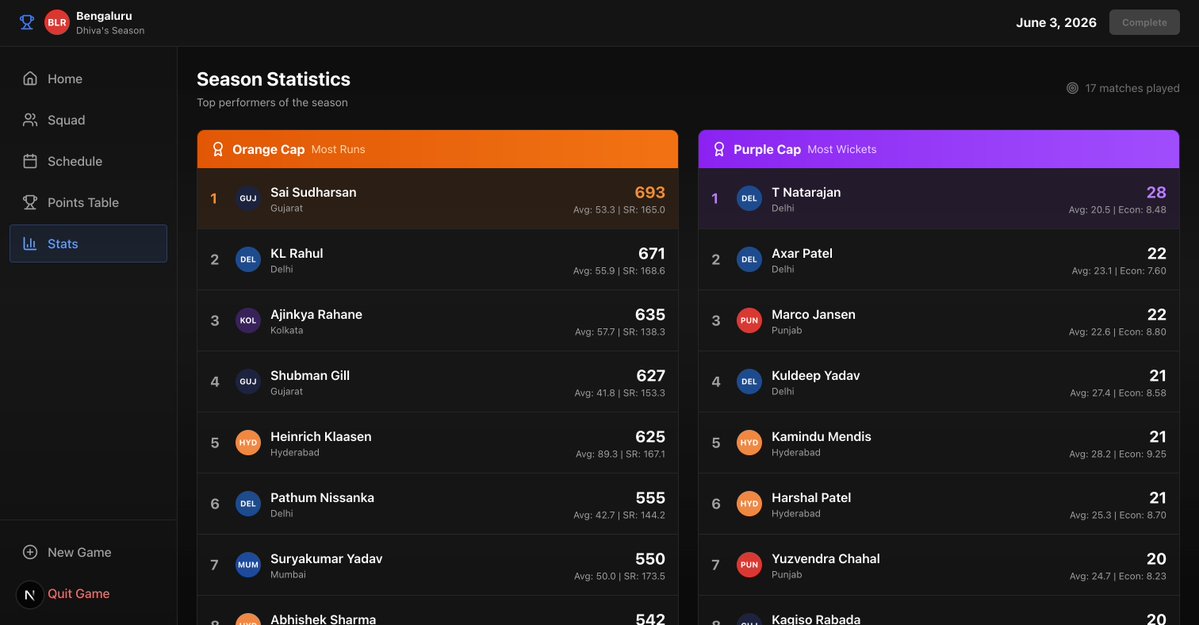Click Kamindu Mendis's HYD team badge
This screenshot has height=625, width=1199.
point(749,442)
